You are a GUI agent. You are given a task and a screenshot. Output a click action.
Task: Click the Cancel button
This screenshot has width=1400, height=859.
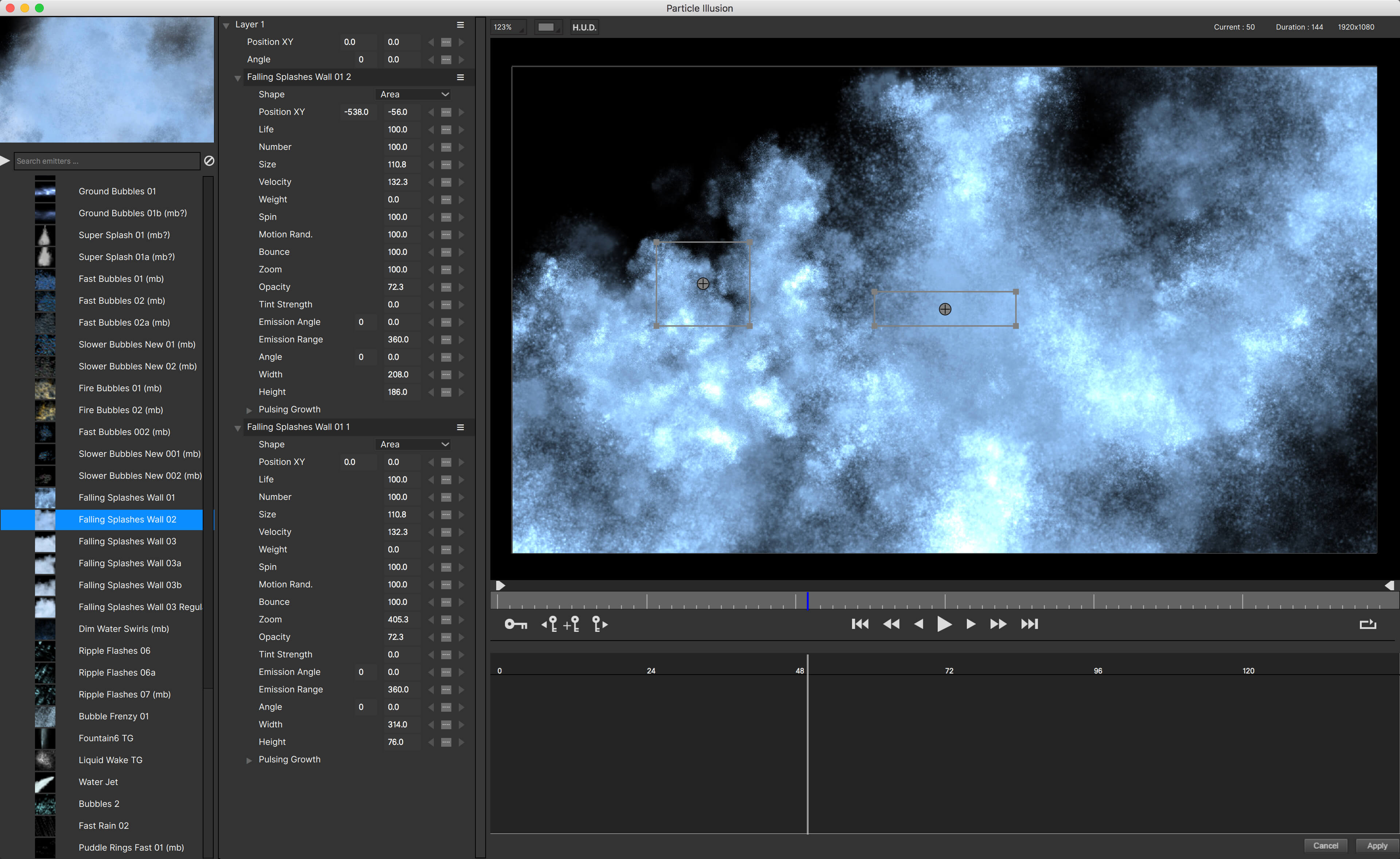pyautogui.click(x=1325, y=846)
